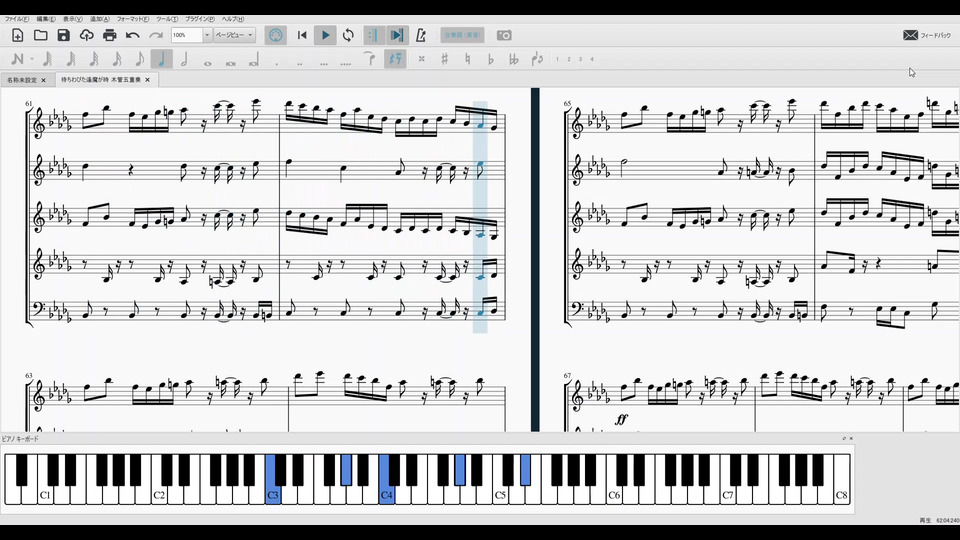This screenshot has width=960, height=540.
Task: Apply a single augmentation dot
Action: [277, 62]
